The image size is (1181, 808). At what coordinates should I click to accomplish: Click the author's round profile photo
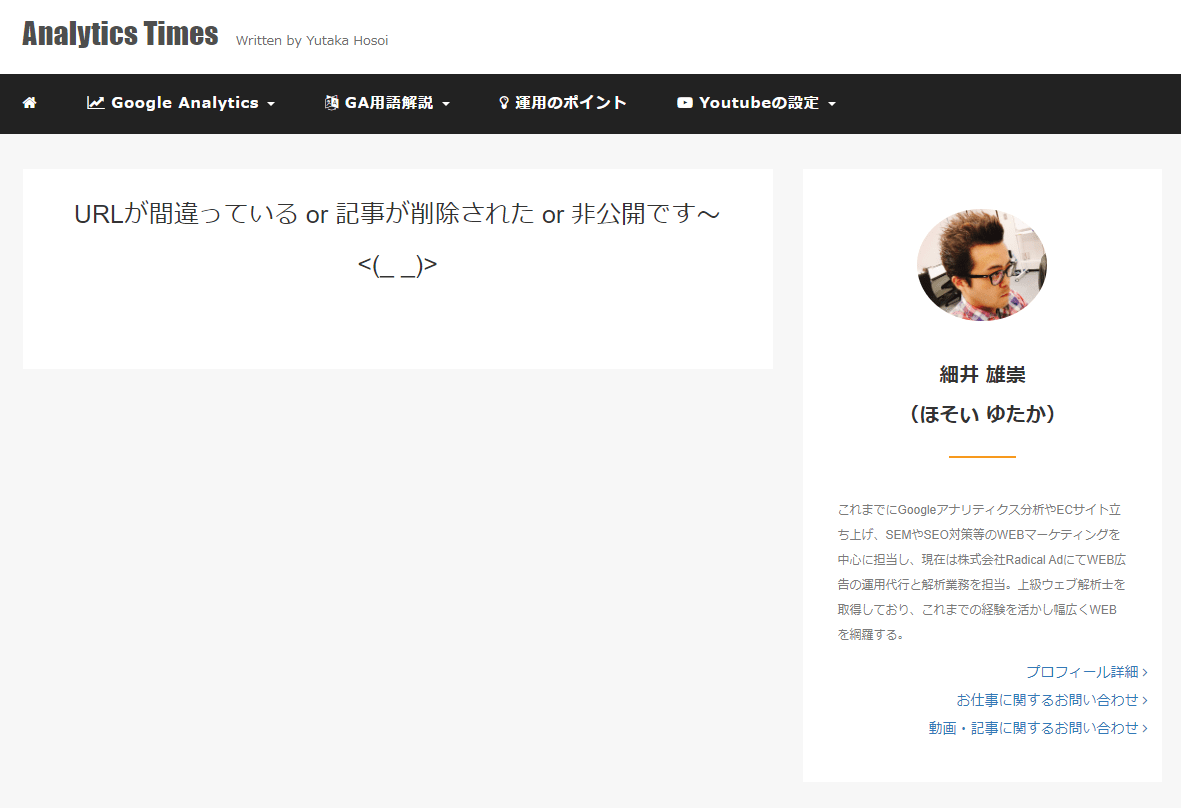tap(982, 265)
